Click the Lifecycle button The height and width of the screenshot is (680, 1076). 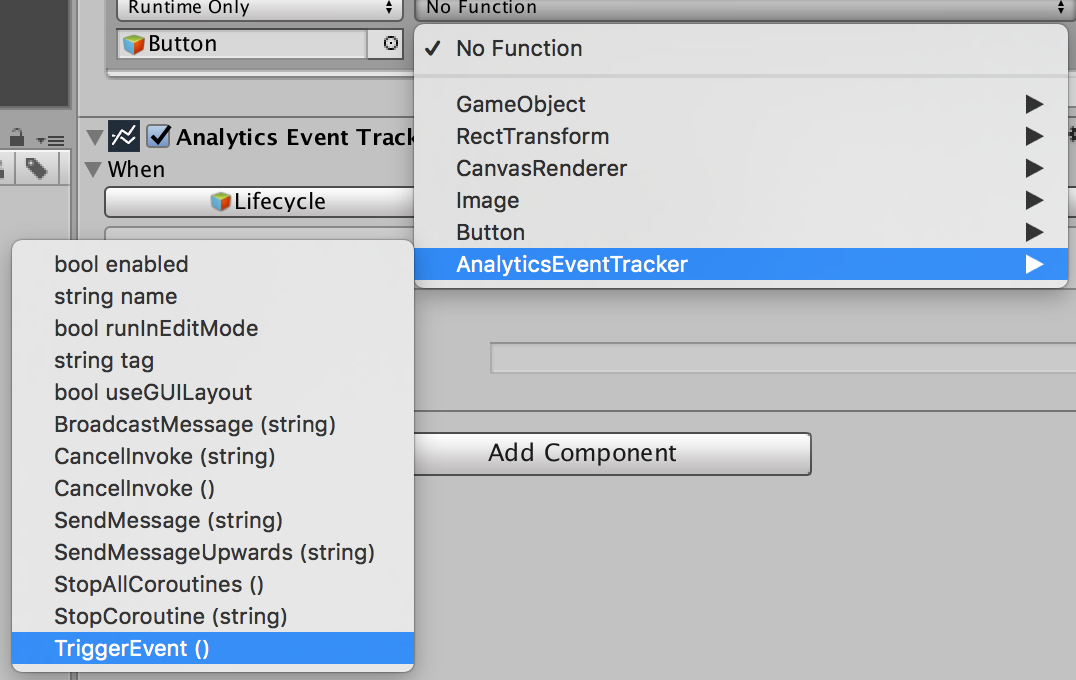259,202
